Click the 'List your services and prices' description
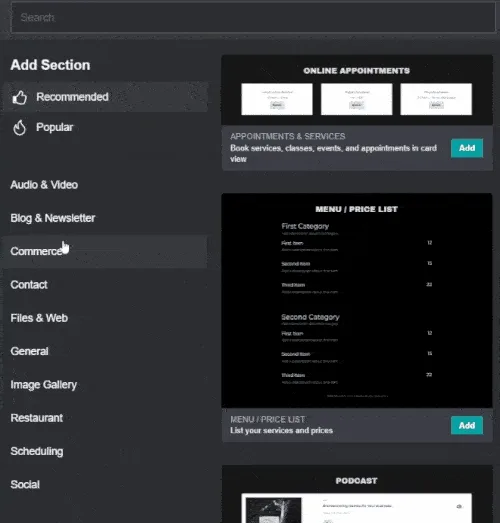Screen dimensions: 500x523 [x=282, y=431]
